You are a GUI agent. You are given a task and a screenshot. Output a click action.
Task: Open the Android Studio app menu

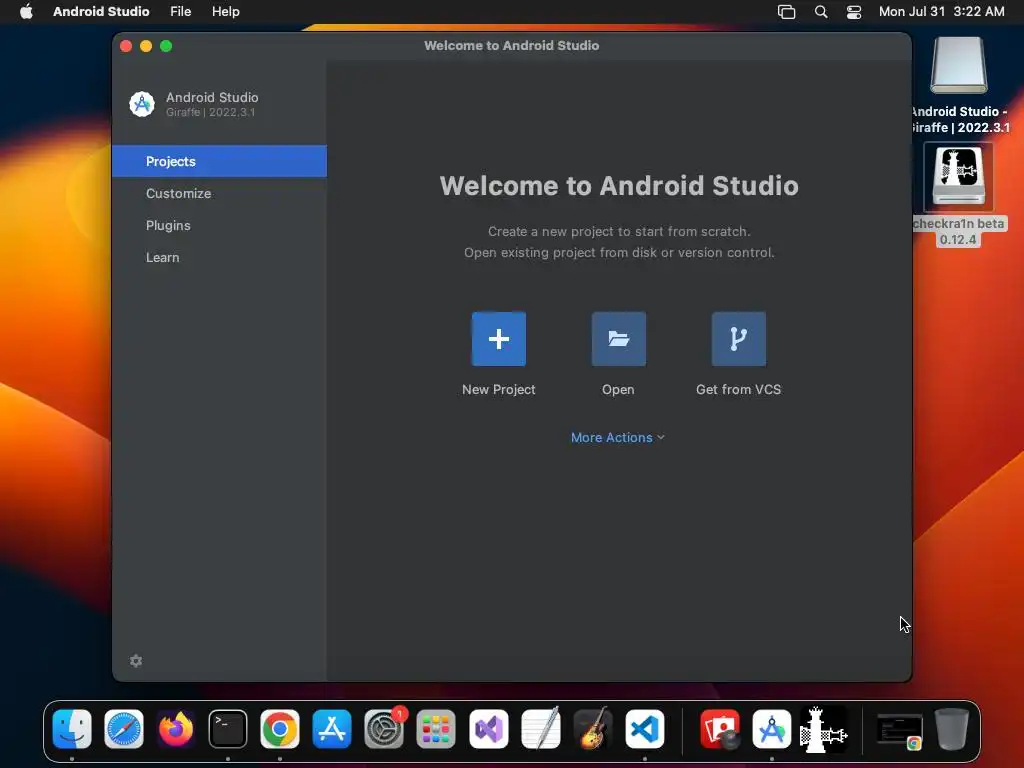(101, 12)
